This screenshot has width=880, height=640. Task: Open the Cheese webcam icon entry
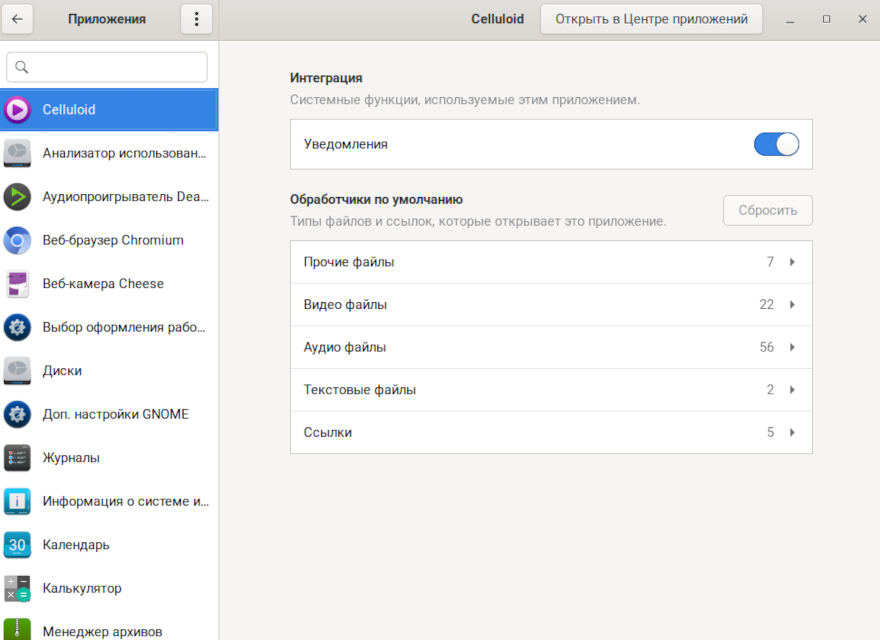pos(17,284)
